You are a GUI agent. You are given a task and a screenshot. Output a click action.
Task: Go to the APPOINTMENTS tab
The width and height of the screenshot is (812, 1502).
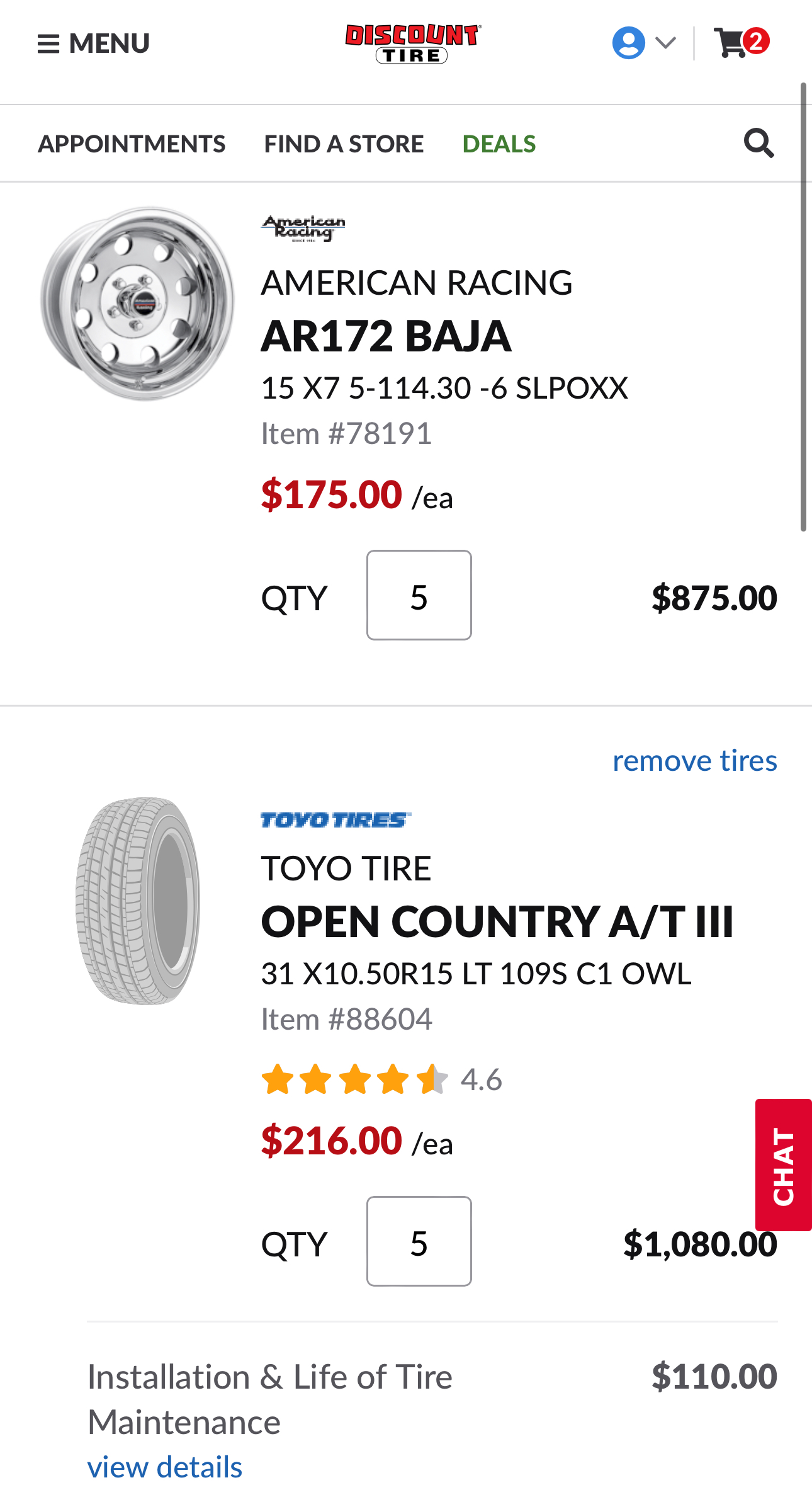(x=132, y=144)
